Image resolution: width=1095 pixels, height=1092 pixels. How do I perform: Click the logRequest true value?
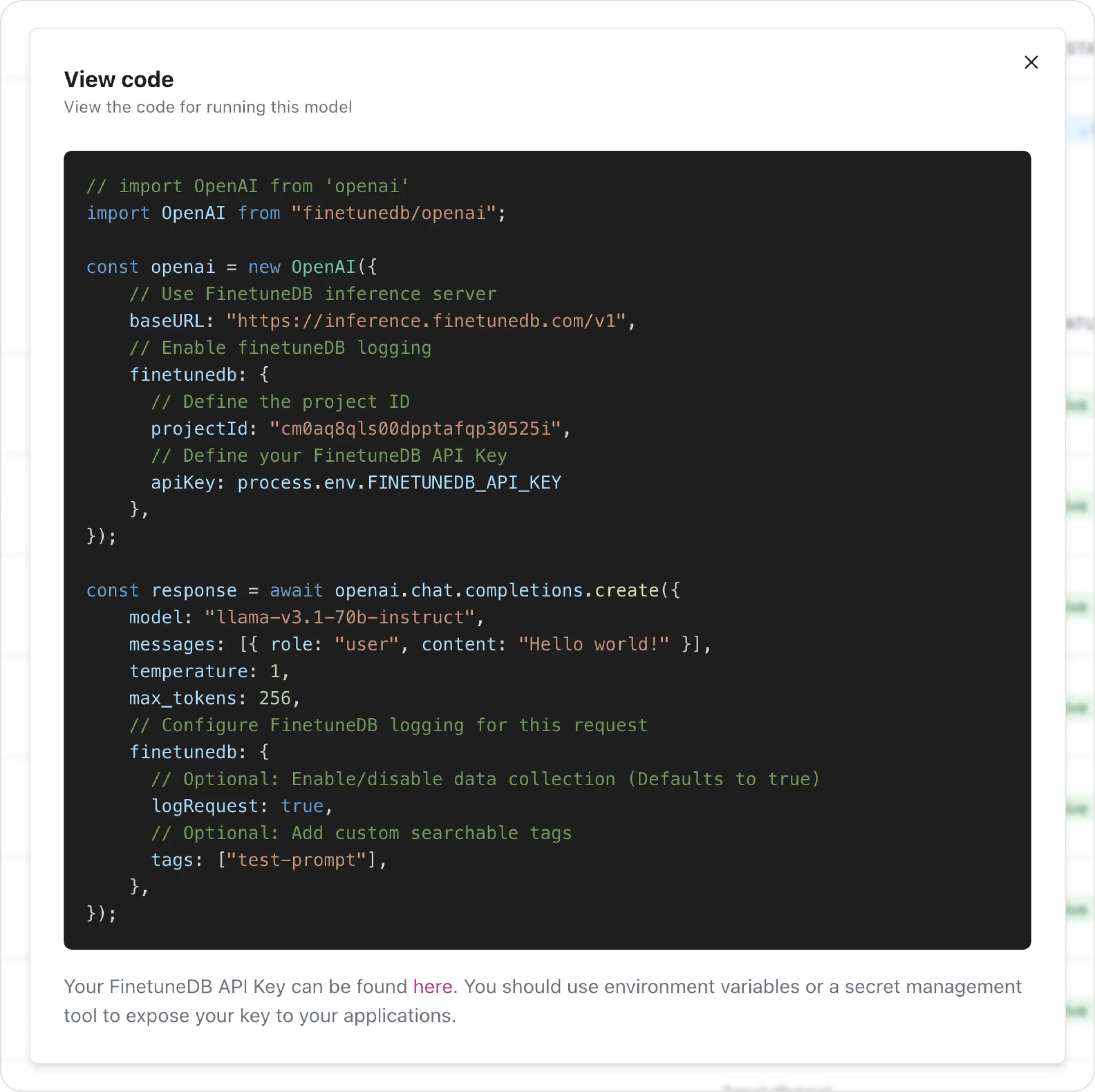(301, 806)
